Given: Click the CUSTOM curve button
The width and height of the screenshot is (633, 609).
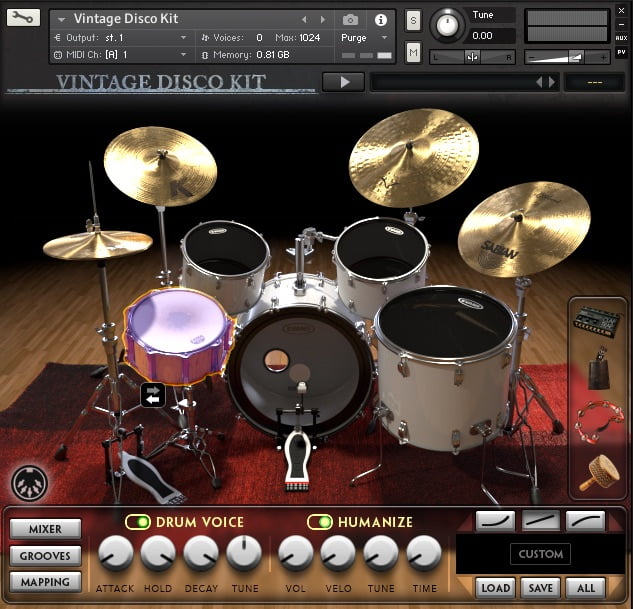Looking at the screenshot, I should [x=541, y=554].
